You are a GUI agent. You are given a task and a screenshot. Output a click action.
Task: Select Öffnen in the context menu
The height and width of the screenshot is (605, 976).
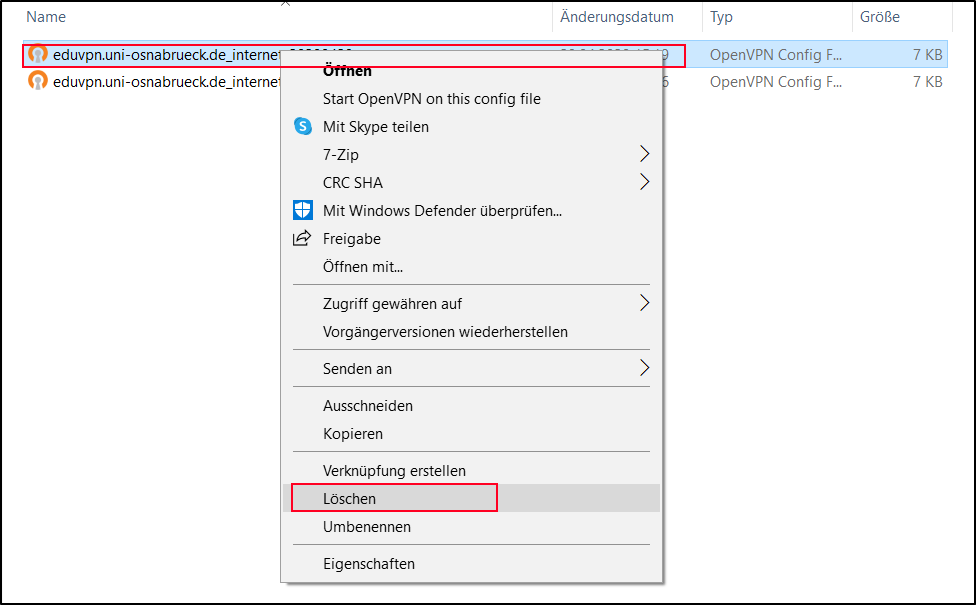347,71
